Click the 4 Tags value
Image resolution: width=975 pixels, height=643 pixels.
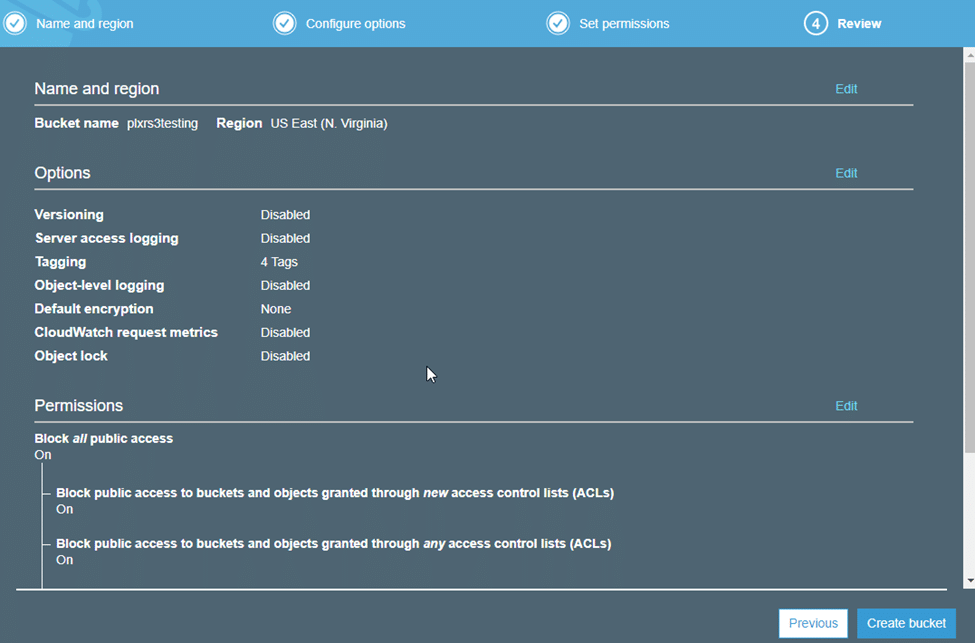(279, 262)
